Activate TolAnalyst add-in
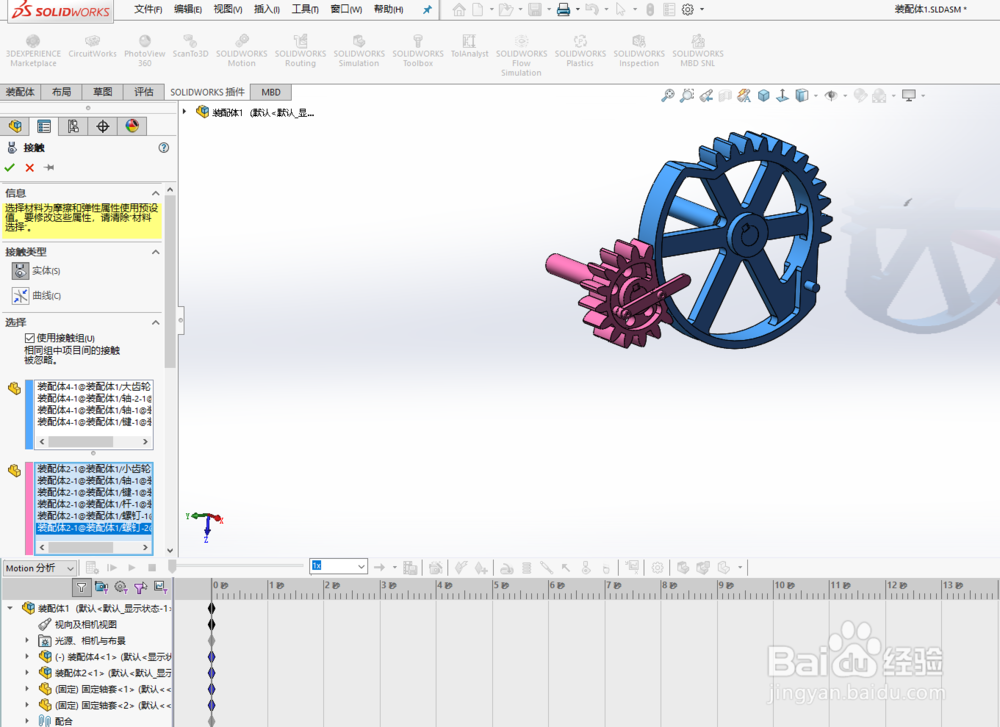This screenshot has width=1000, height=727. 469,46
